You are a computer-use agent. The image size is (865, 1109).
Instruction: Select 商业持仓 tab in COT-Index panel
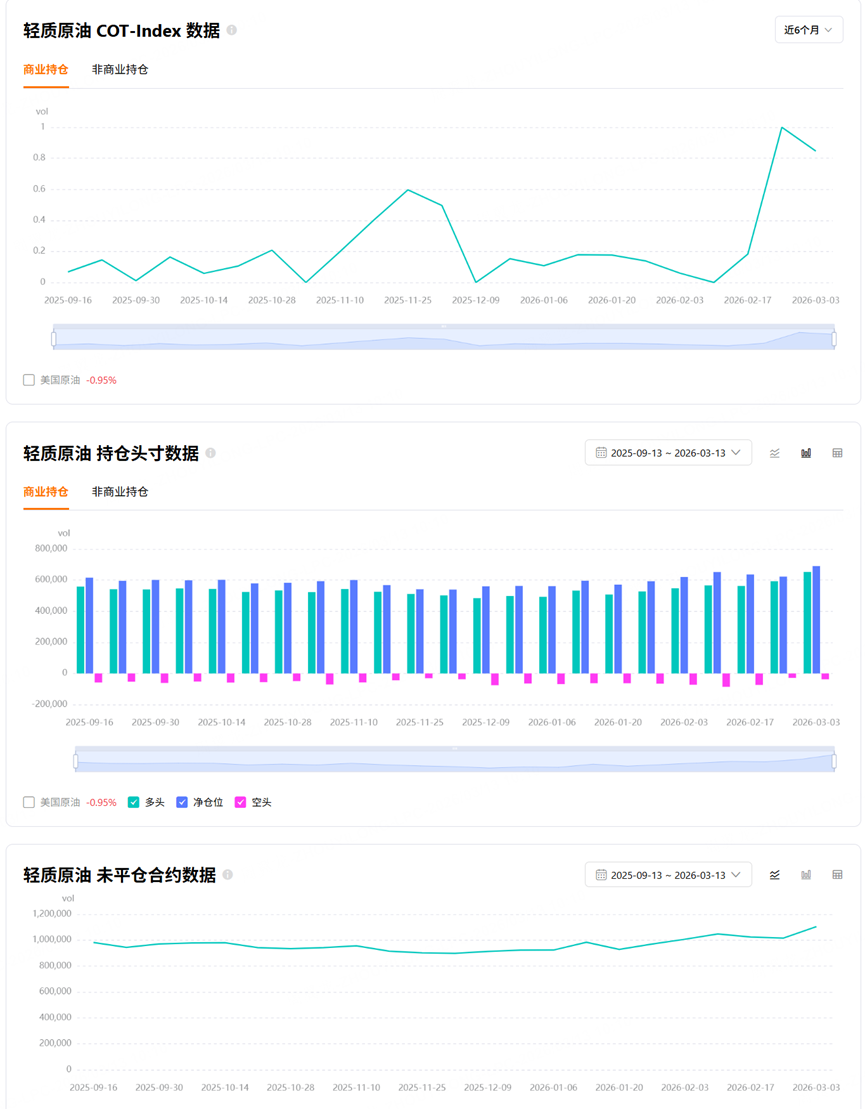pos(46,69)
